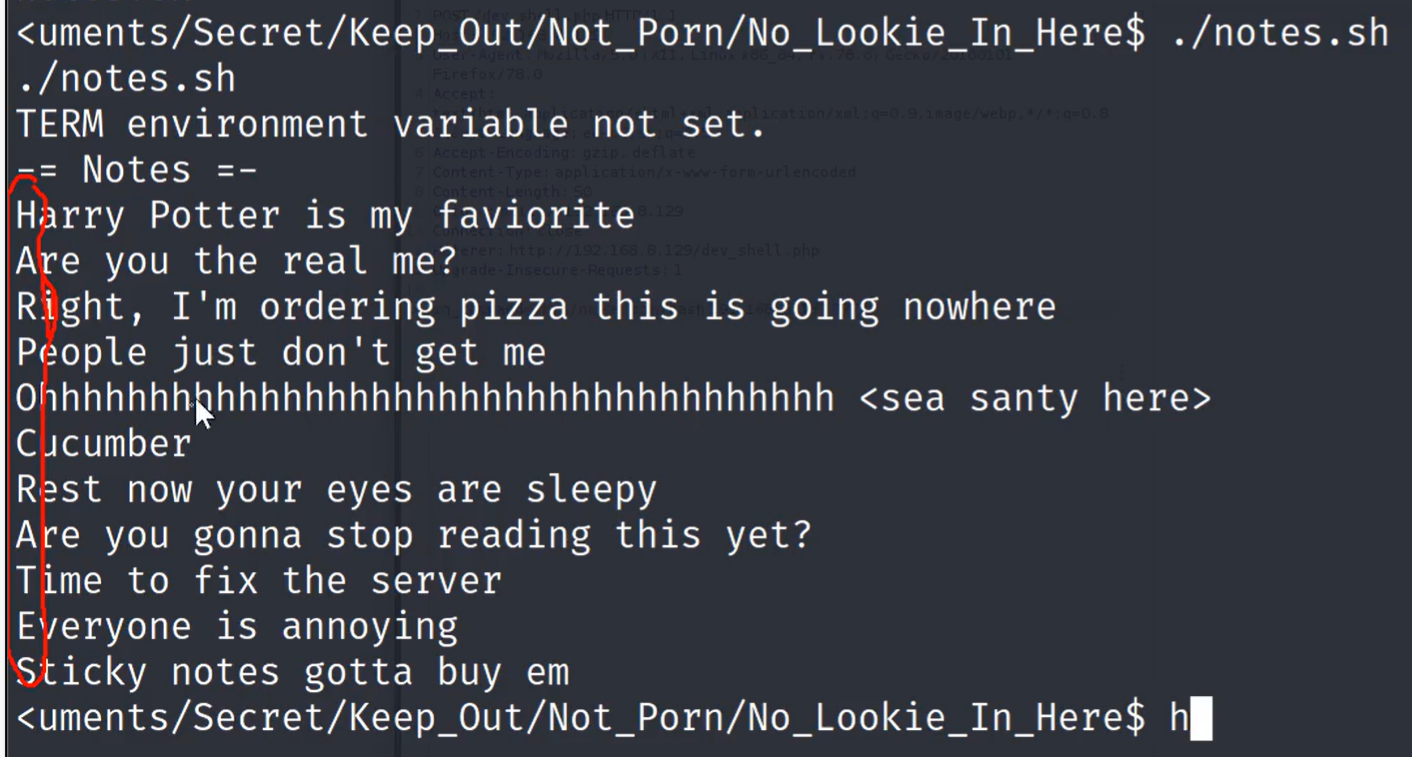Click the "-= Notes =-" header line
The width and height of the screenshot is (1412, 757).
(x=136, y=170)
